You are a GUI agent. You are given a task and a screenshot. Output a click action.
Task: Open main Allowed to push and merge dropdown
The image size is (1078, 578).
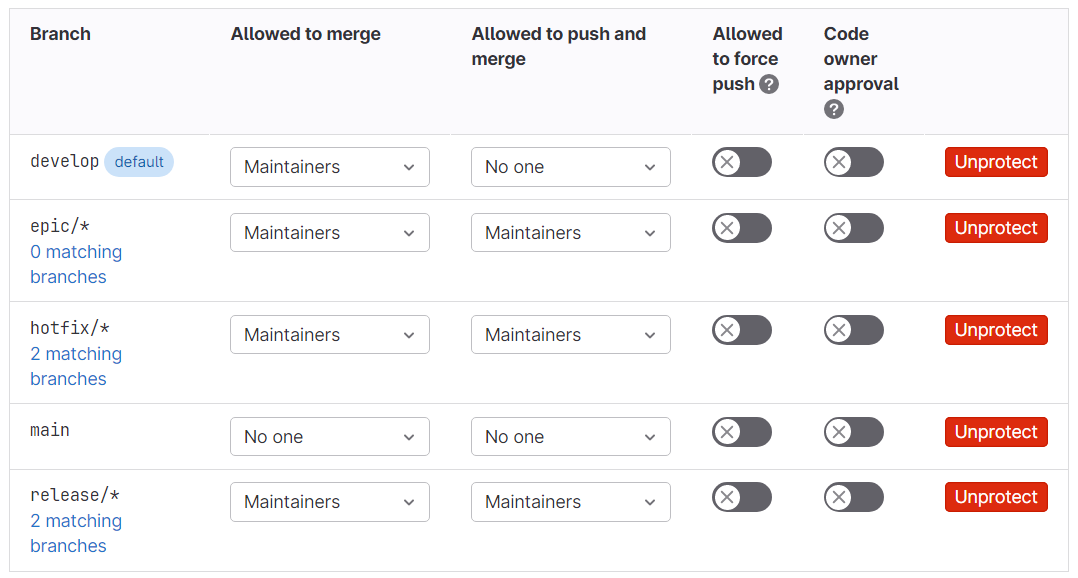(x=571, y=437)
